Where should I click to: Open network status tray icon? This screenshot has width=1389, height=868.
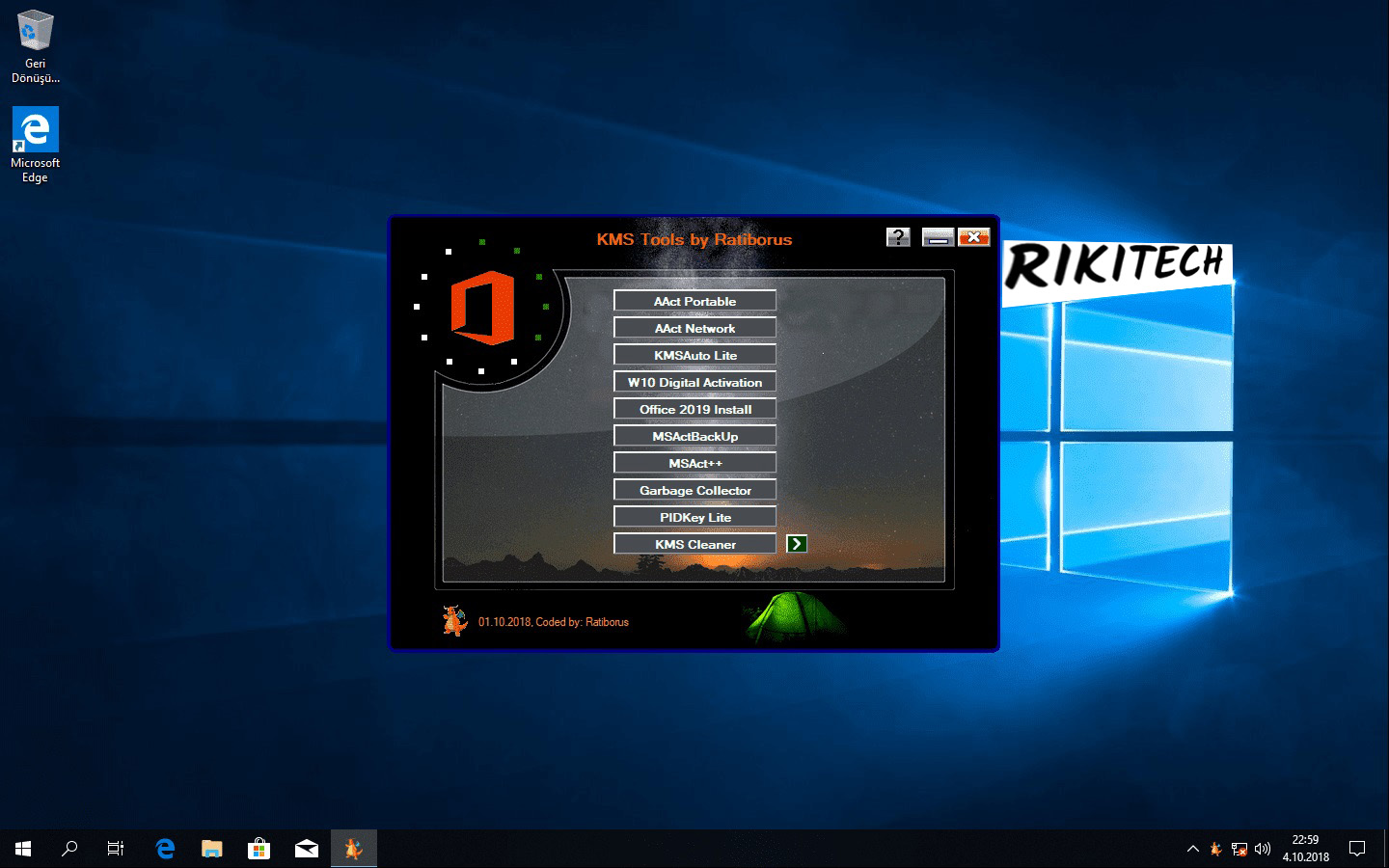pos(1239,849)
